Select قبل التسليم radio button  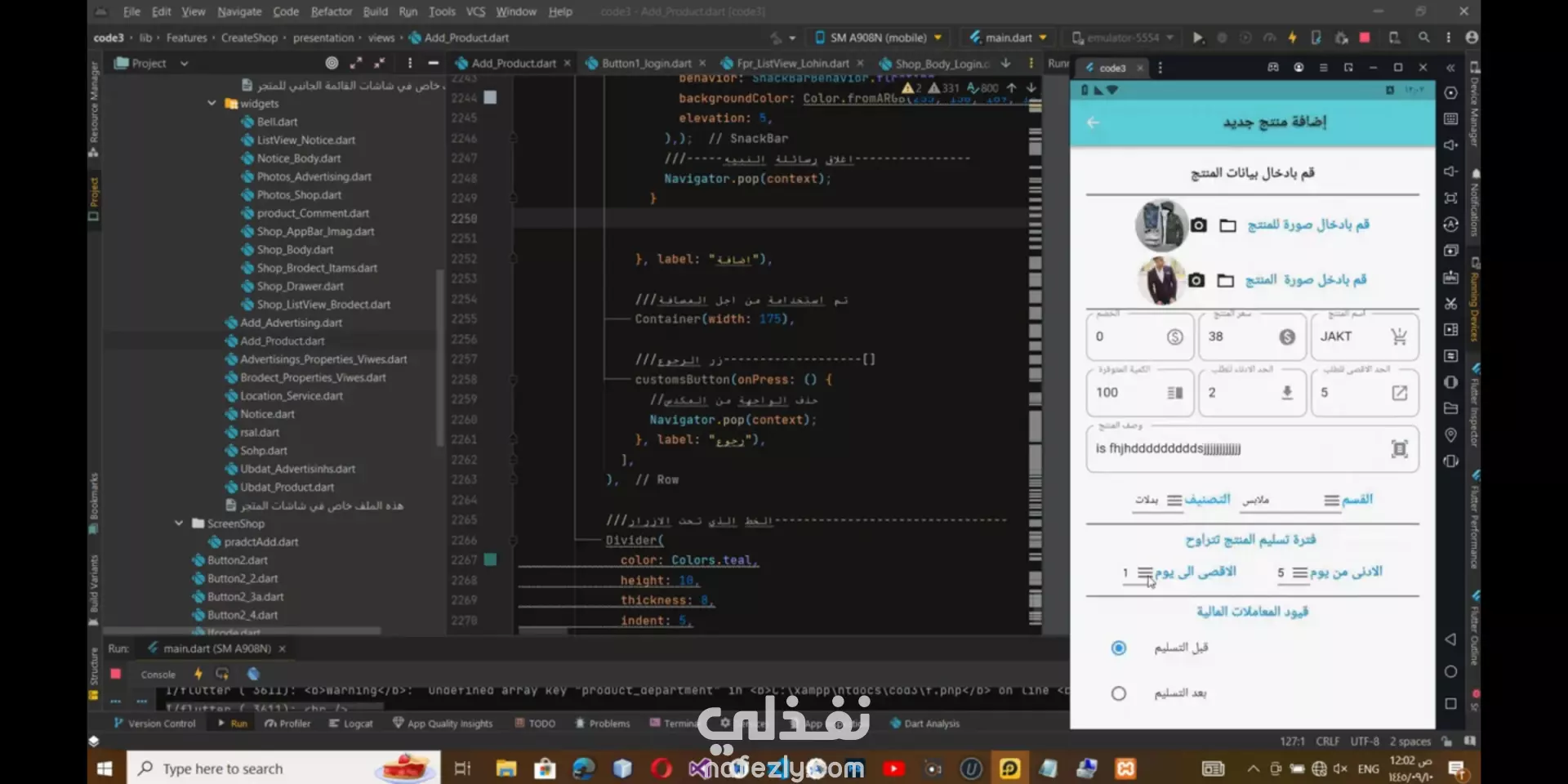1119,648
